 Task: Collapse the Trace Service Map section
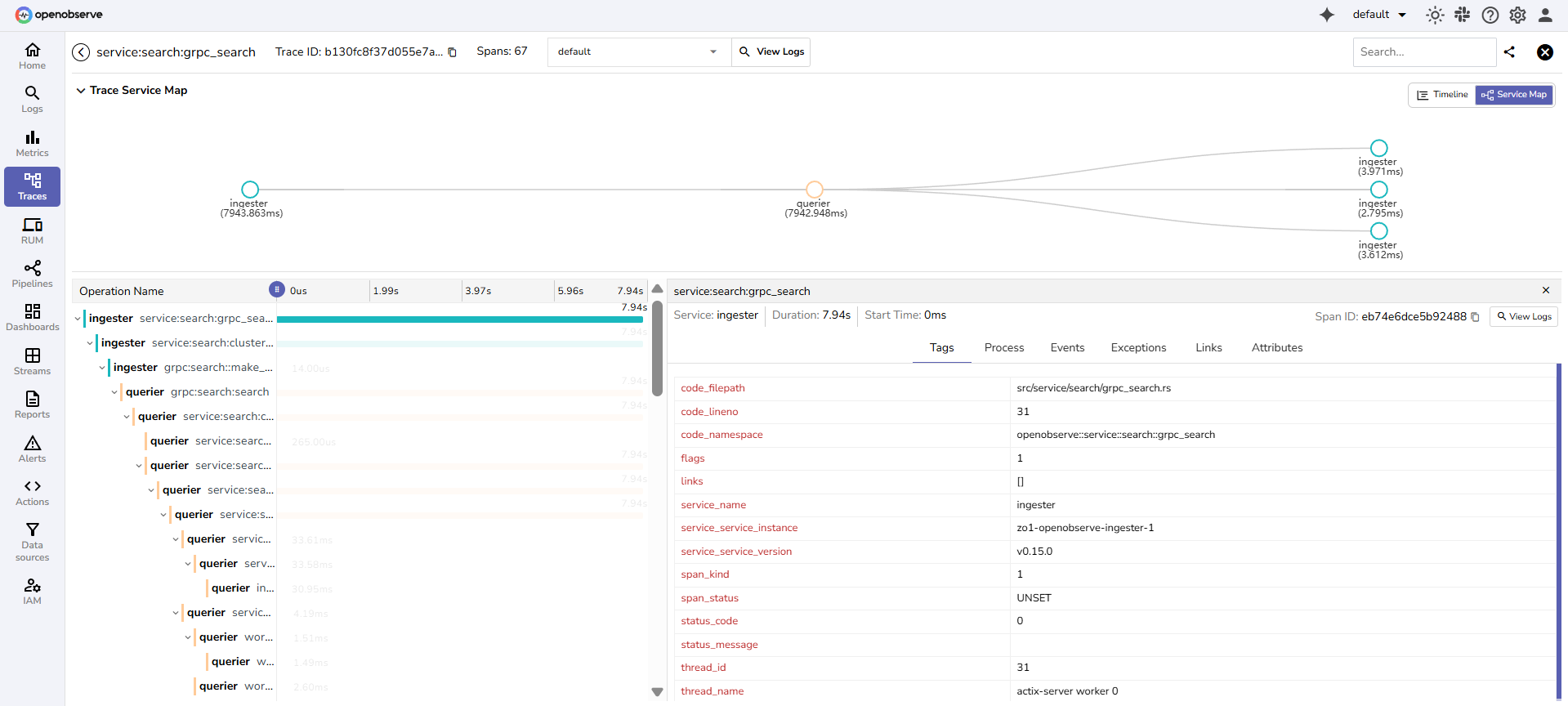(x=81, y=91)
